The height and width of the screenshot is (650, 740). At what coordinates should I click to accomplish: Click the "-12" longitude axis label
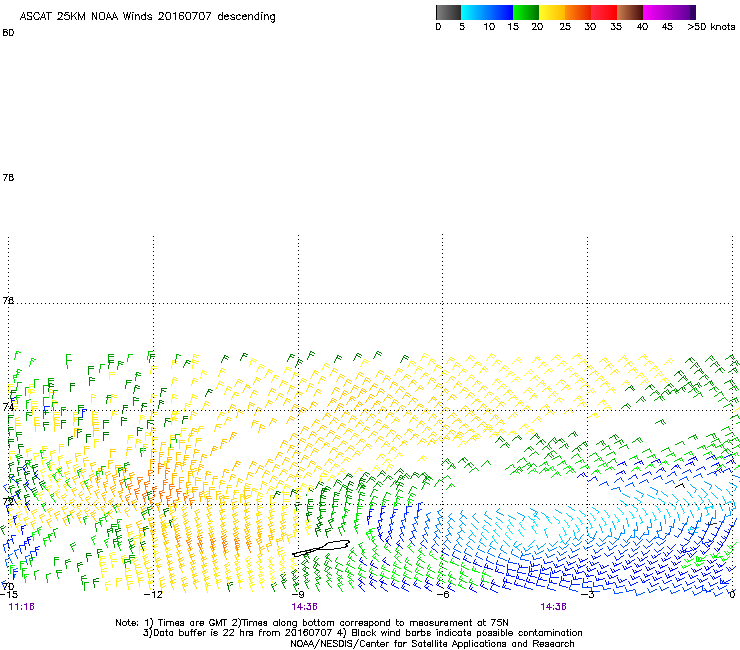click(x=153, y=594)
